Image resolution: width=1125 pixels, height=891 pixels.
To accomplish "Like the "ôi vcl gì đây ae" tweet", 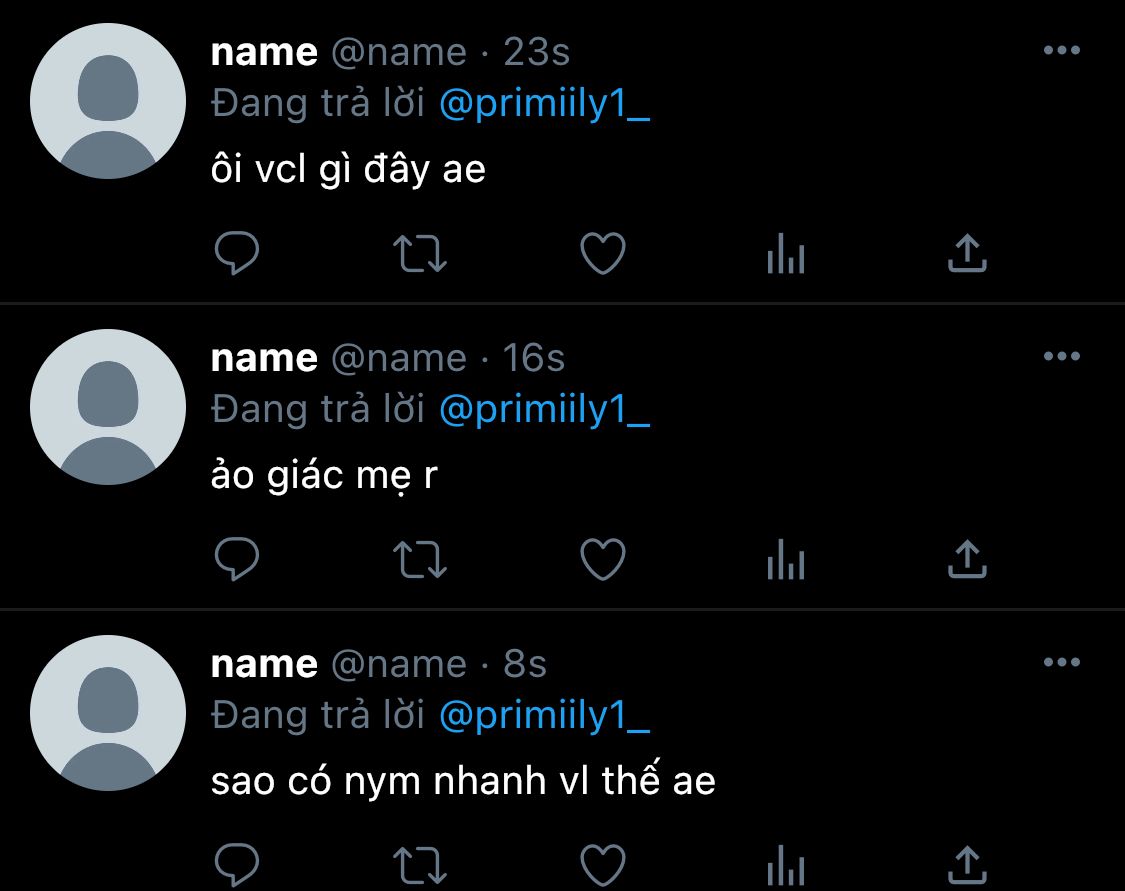I will click(x=603, y=253).
